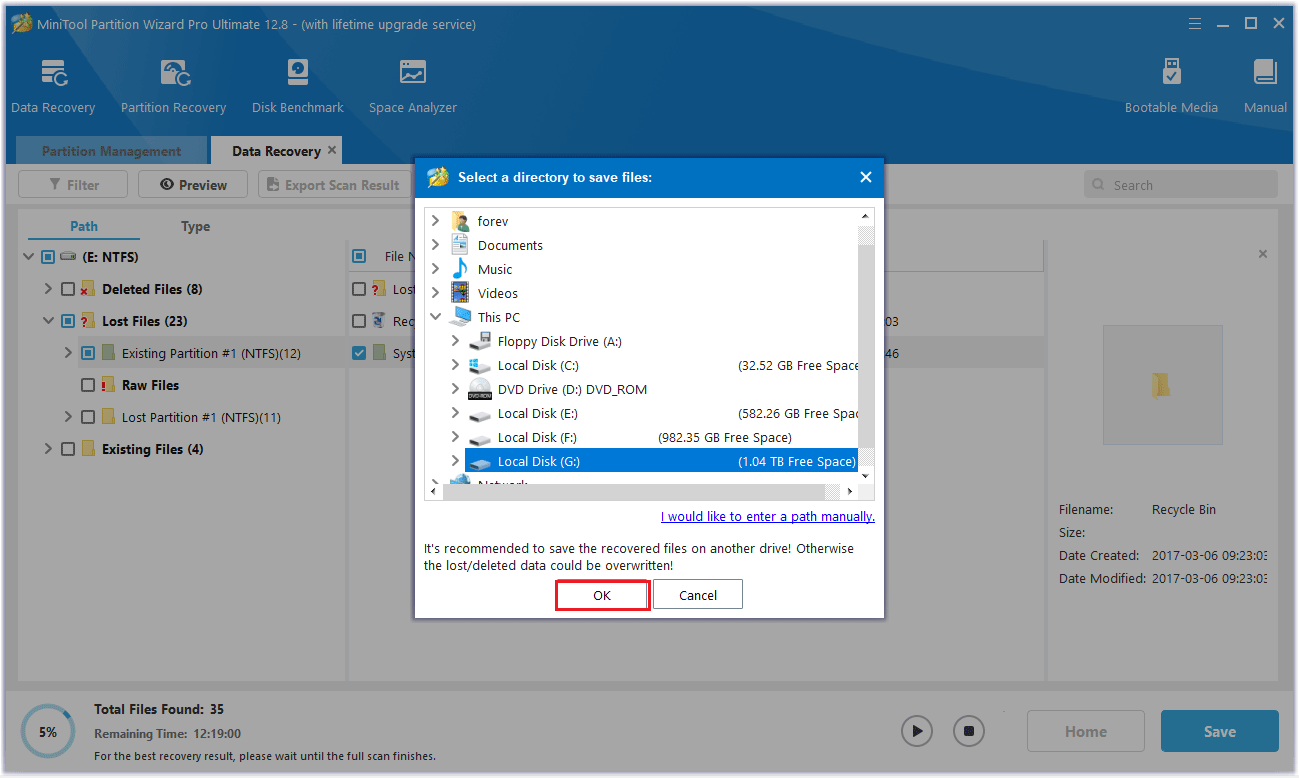Toggle Existing Partition #1 (NTFS)(12) checkbox

88,353
